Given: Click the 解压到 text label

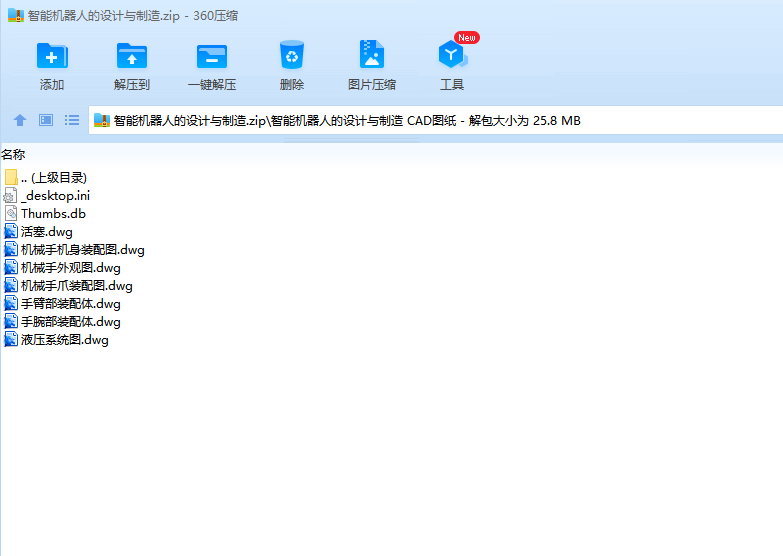Looking at the screenshot, I should pyautogui.click(x=132, y=84).
